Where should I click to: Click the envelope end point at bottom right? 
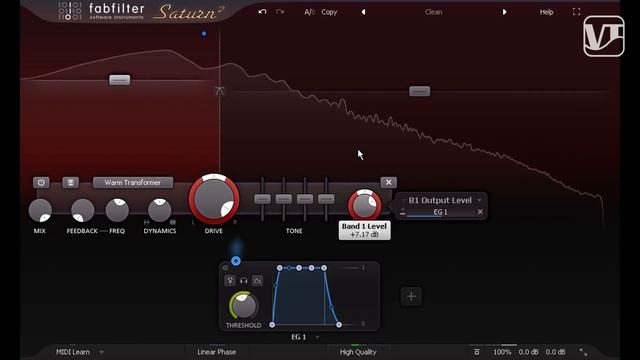pos(339,325)
